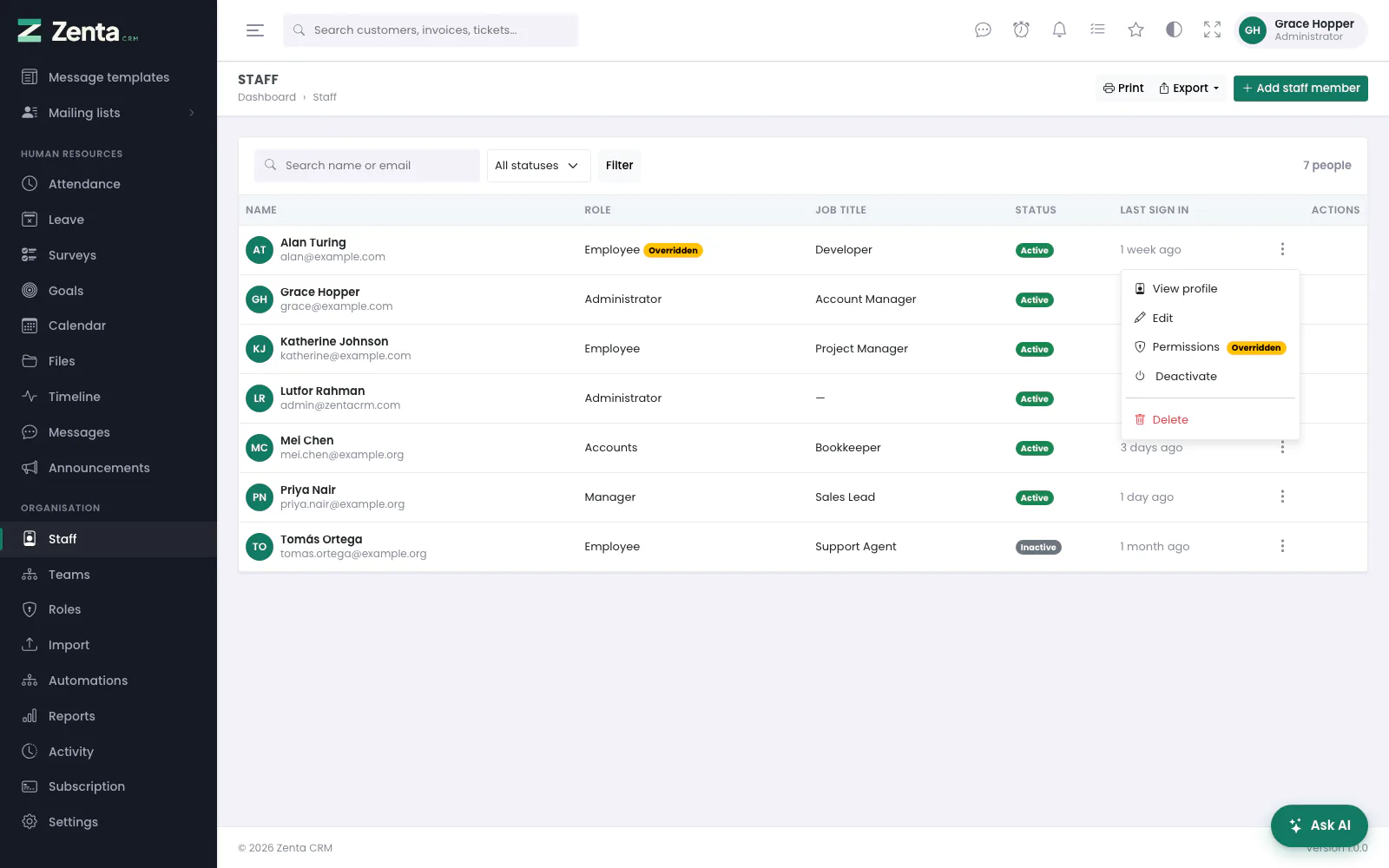Click the Zenta CRM logo
This screenshot has width=1389, height=868.
[x=78, y=31]
